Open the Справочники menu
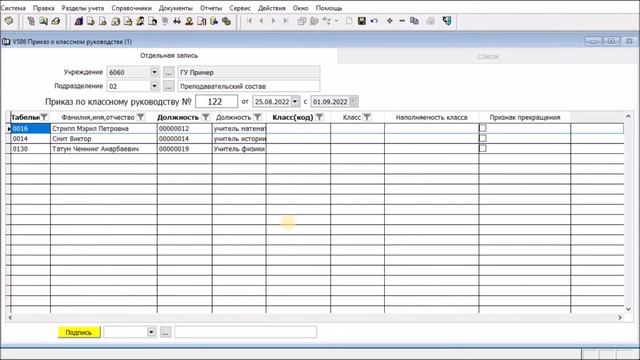 (x=131, y=8)
